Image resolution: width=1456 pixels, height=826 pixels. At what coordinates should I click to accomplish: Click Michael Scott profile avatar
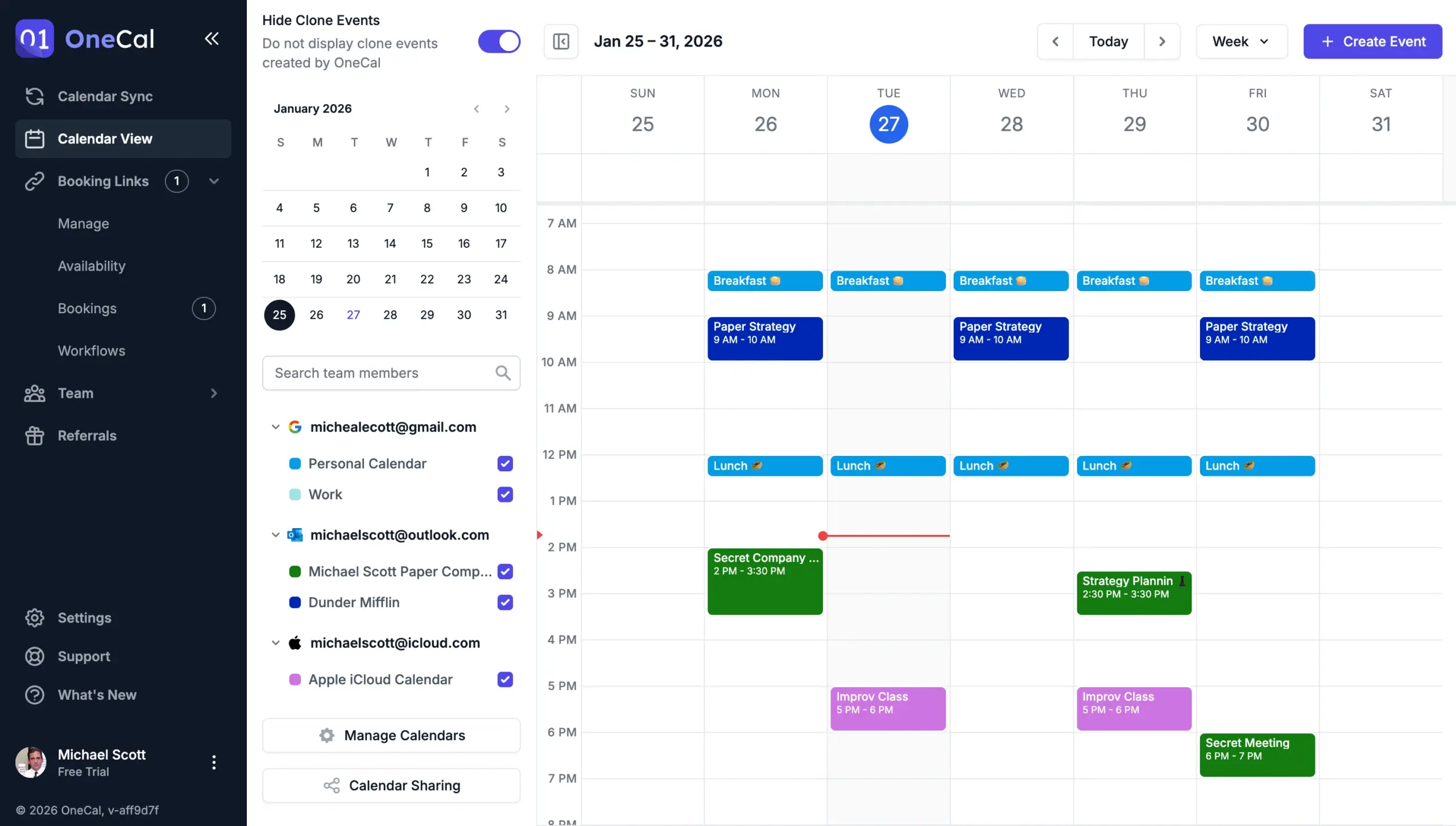31,762
